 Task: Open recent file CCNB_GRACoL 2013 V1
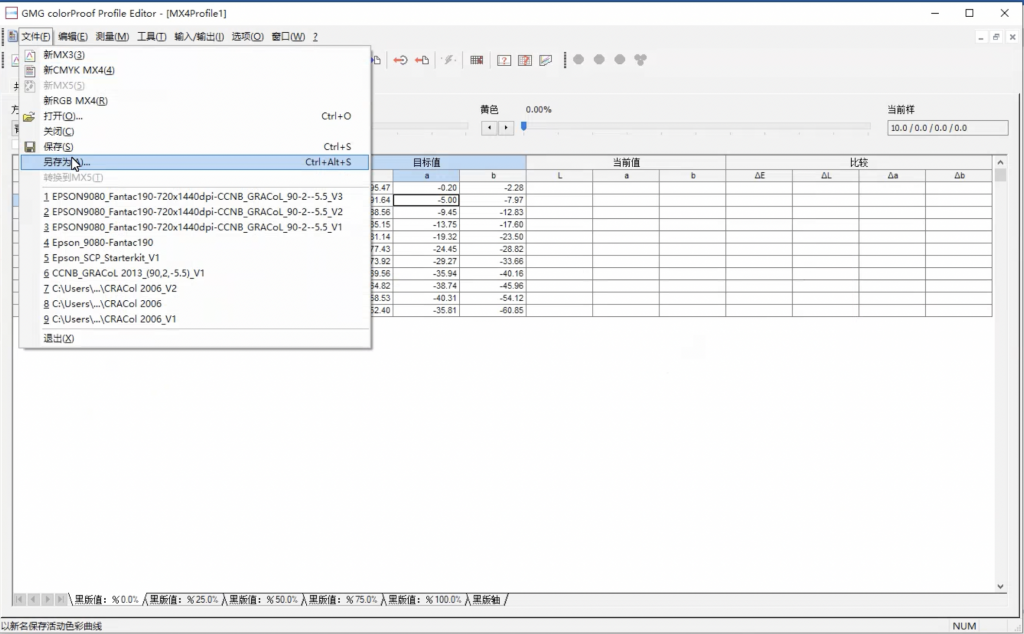[195, 273]
